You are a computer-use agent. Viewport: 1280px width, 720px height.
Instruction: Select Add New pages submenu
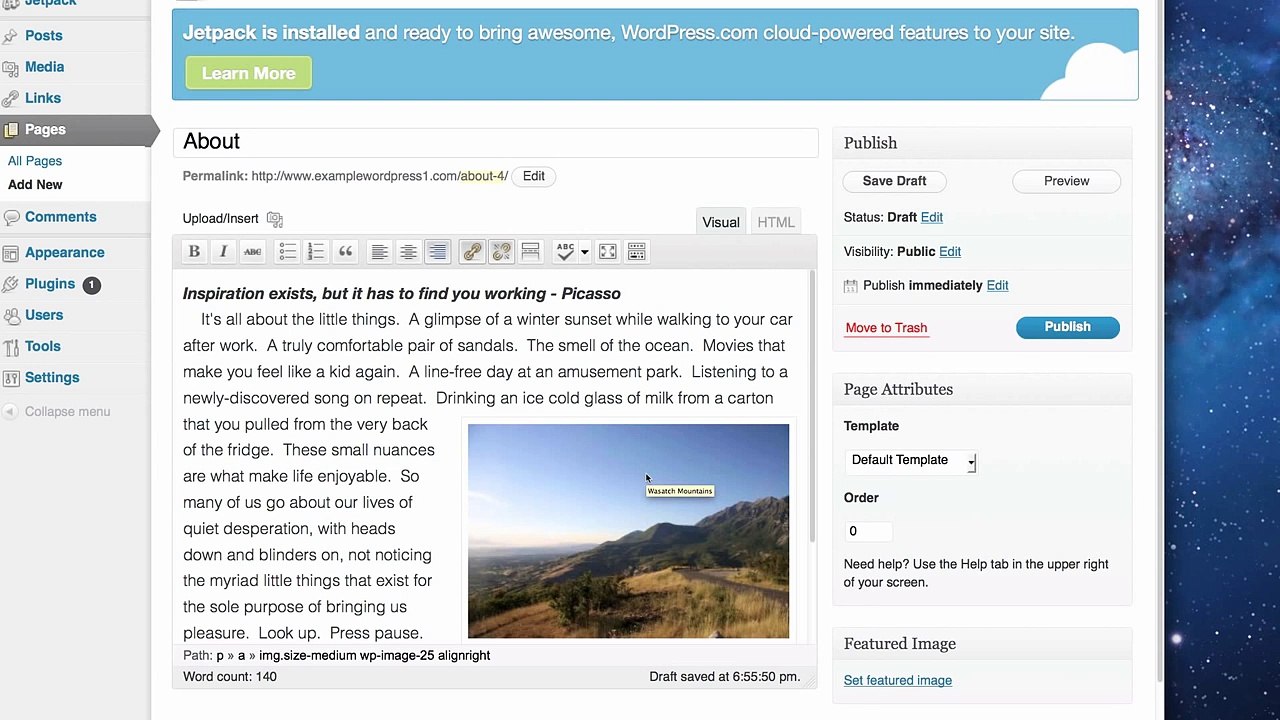click(35, 184)
